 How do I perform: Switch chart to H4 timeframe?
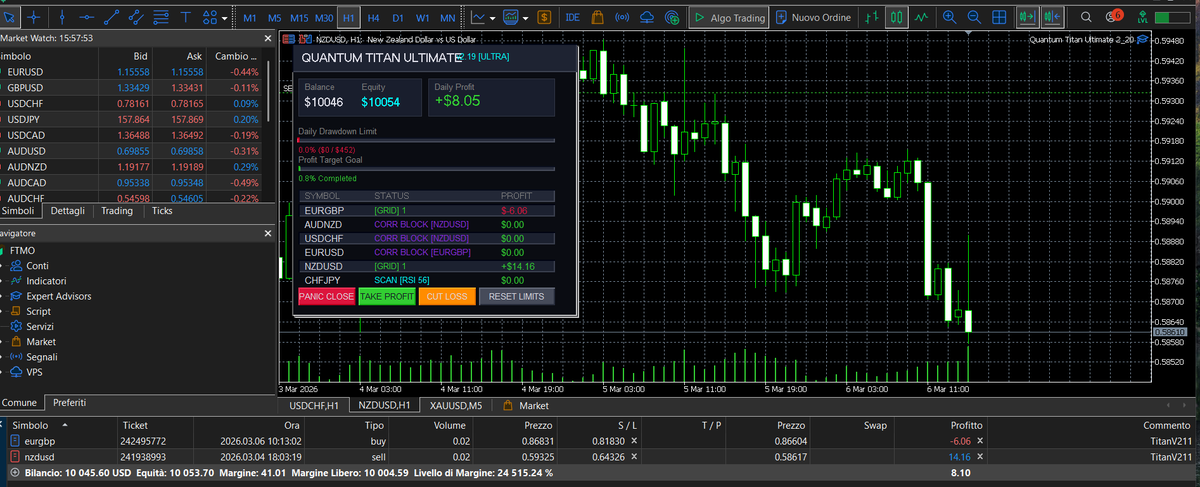373,18
